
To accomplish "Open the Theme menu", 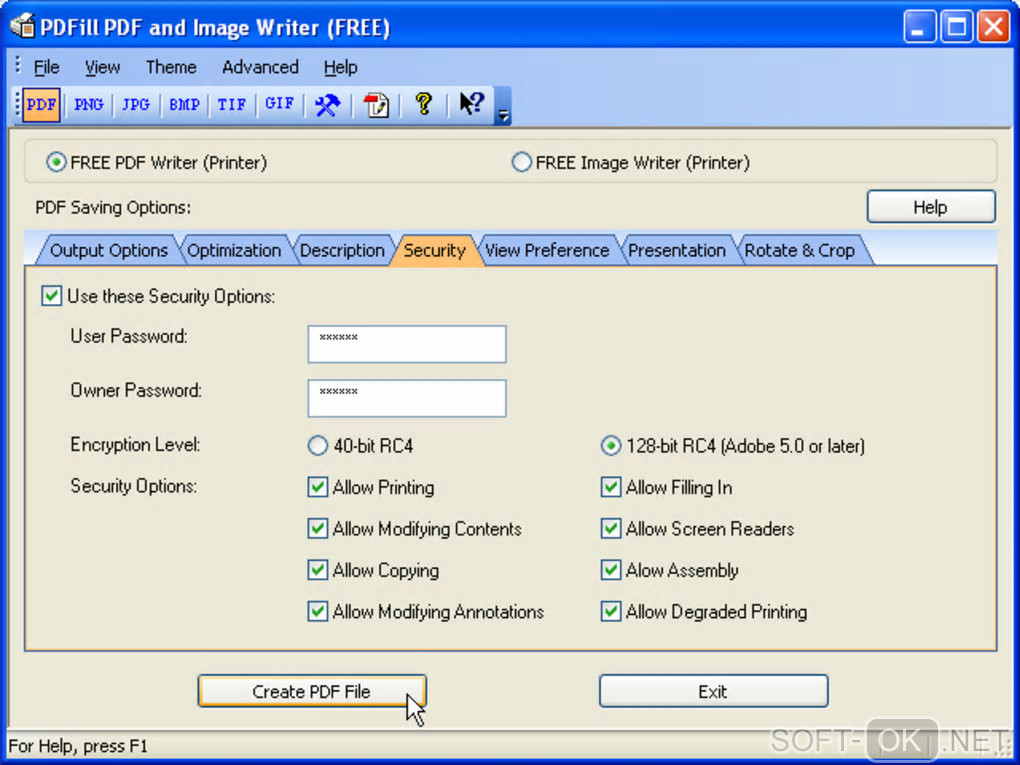I will [171, 67].
